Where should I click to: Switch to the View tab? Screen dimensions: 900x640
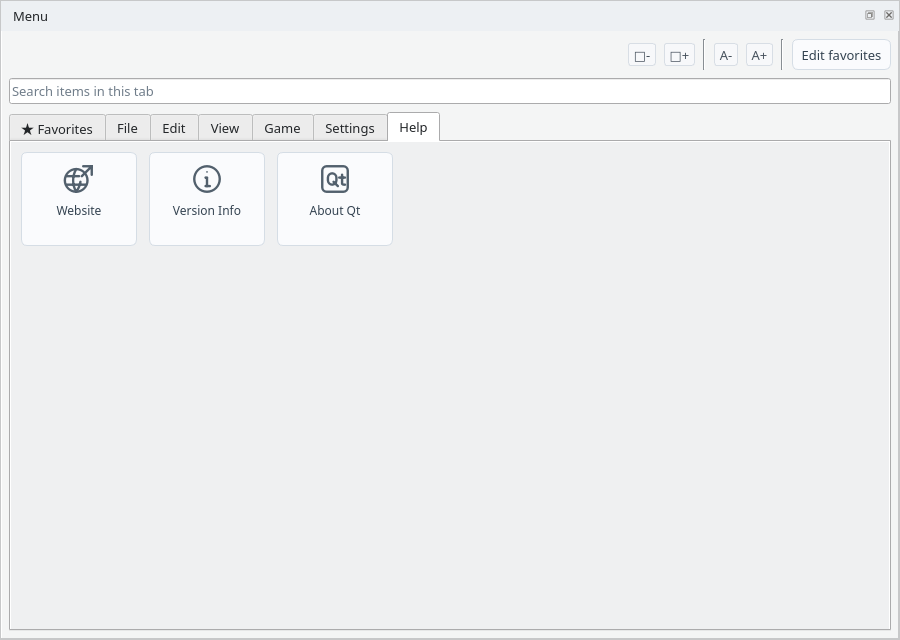point(224,129)
